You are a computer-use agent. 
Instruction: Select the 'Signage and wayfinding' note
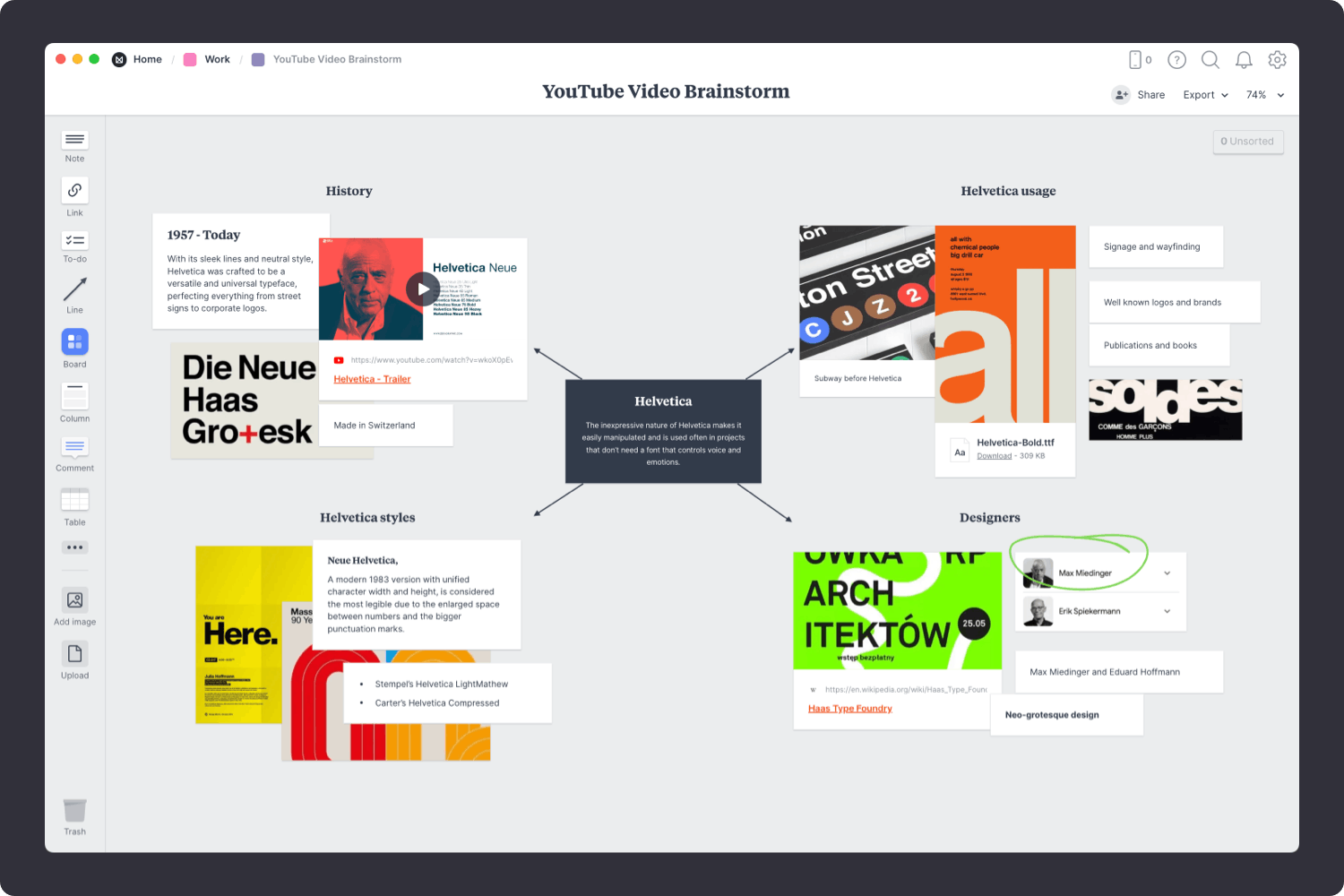tap(1156, 246)
